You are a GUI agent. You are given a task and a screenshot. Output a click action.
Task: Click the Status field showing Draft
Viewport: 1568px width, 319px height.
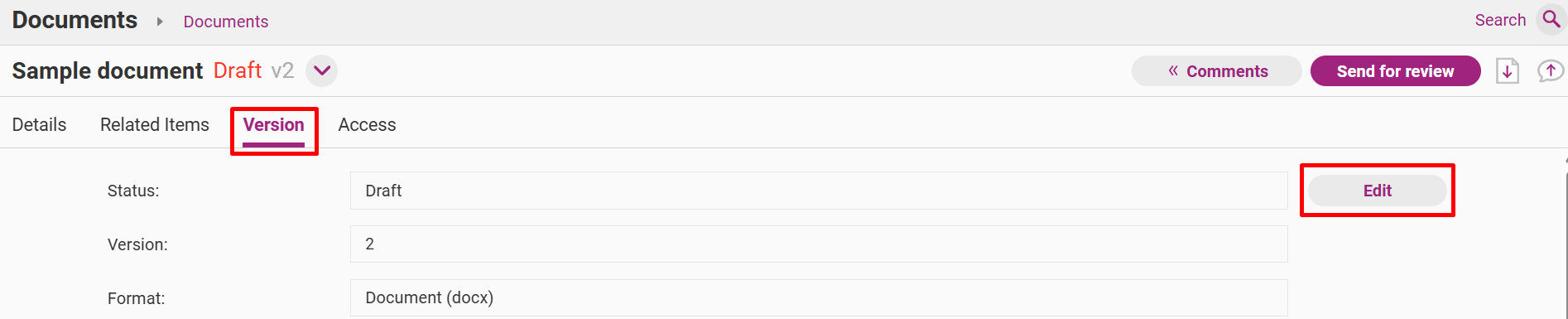pos(819,191)
